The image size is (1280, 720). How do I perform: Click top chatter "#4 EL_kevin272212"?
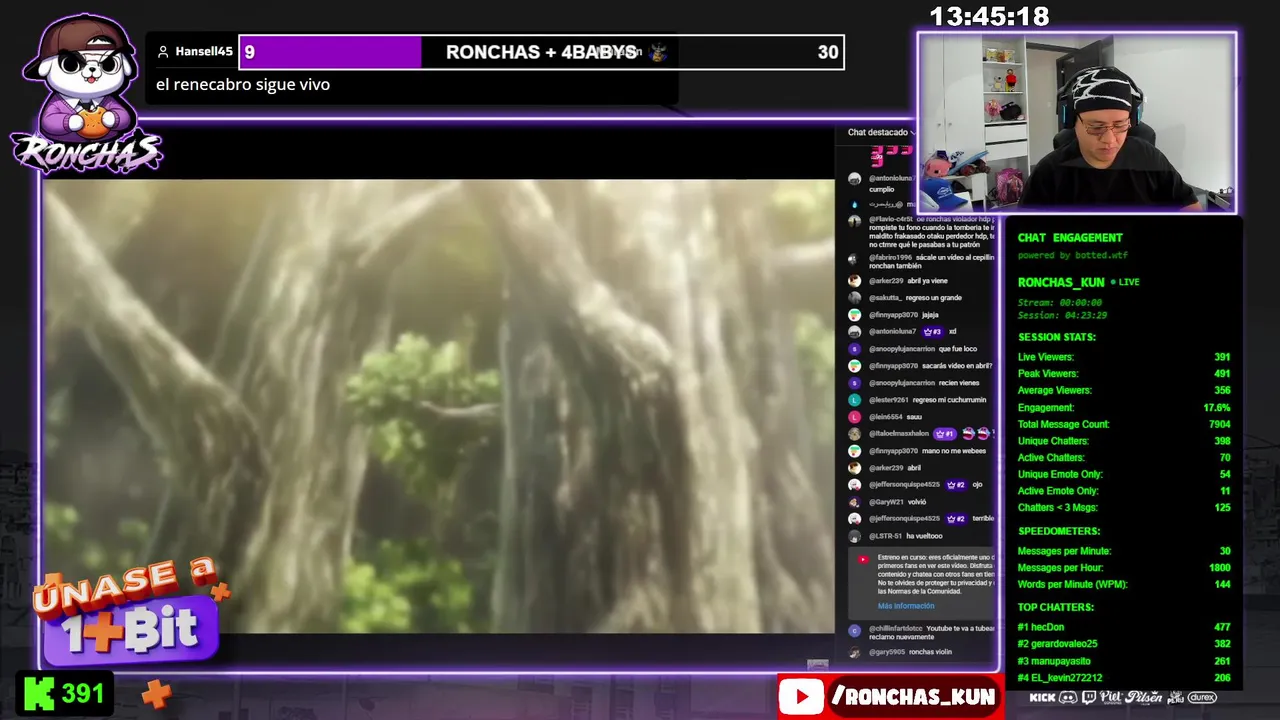pos(1124,678)
